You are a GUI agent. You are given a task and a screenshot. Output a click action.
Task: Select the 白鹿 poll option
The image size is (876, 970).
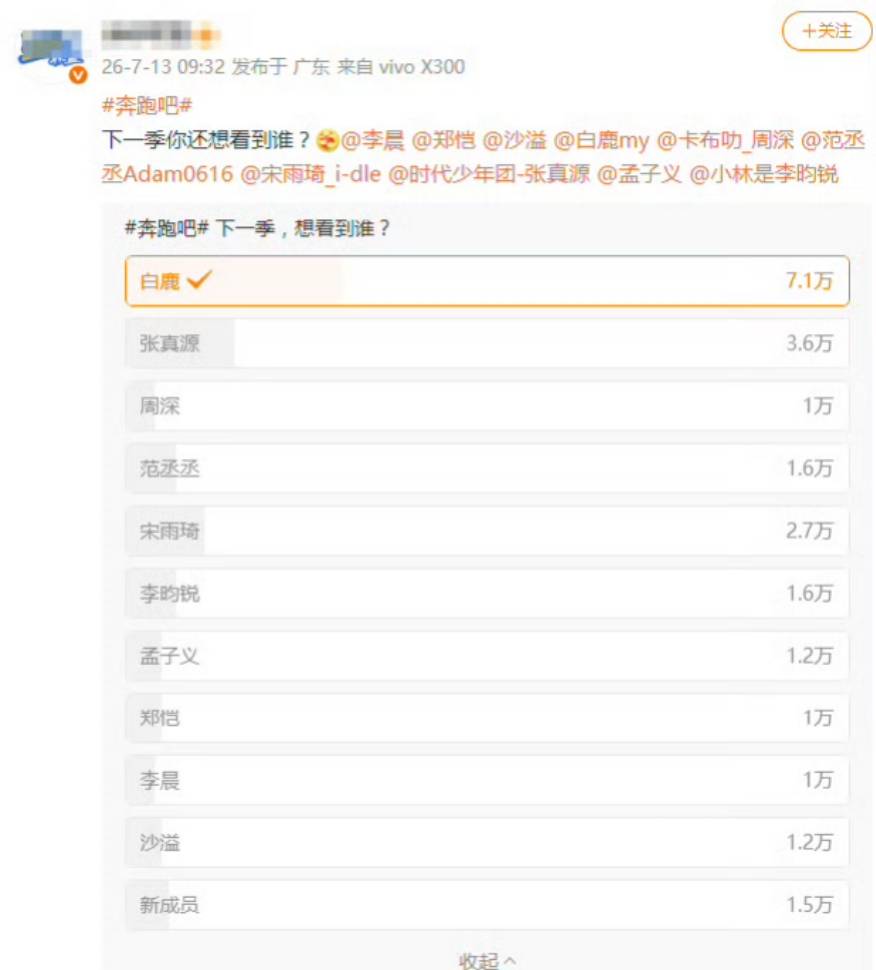[487, 281]
